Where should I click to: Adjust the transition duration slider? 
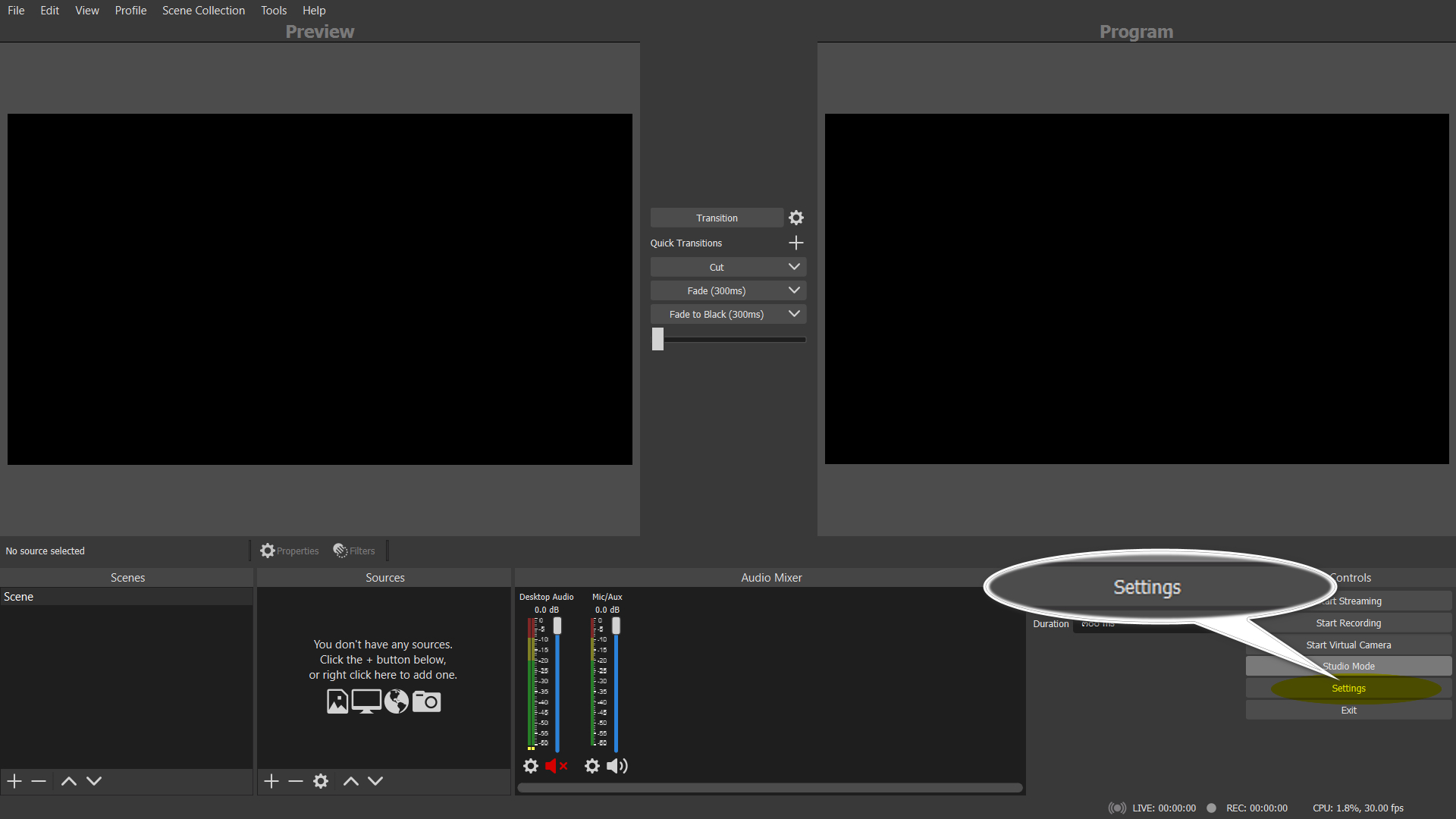pyautogui.click(x=657, y=339)
